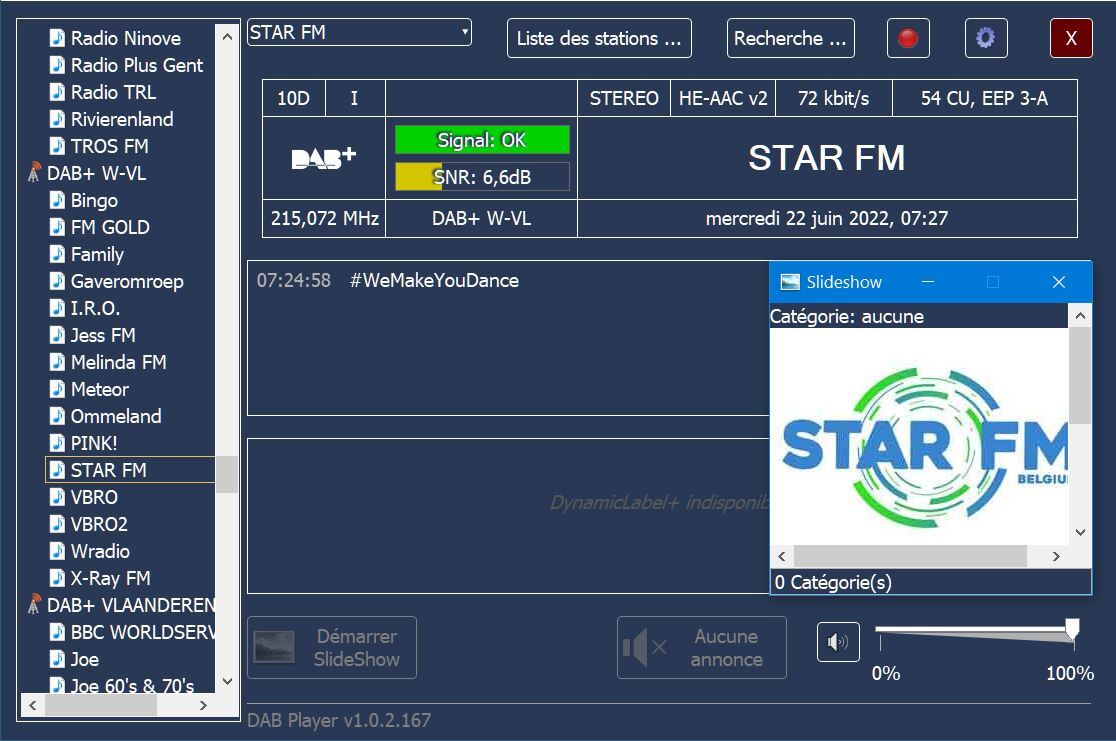This screenshot has width=1116, height=741.
Task: Open Liste des stations
Action: [599, 38]
